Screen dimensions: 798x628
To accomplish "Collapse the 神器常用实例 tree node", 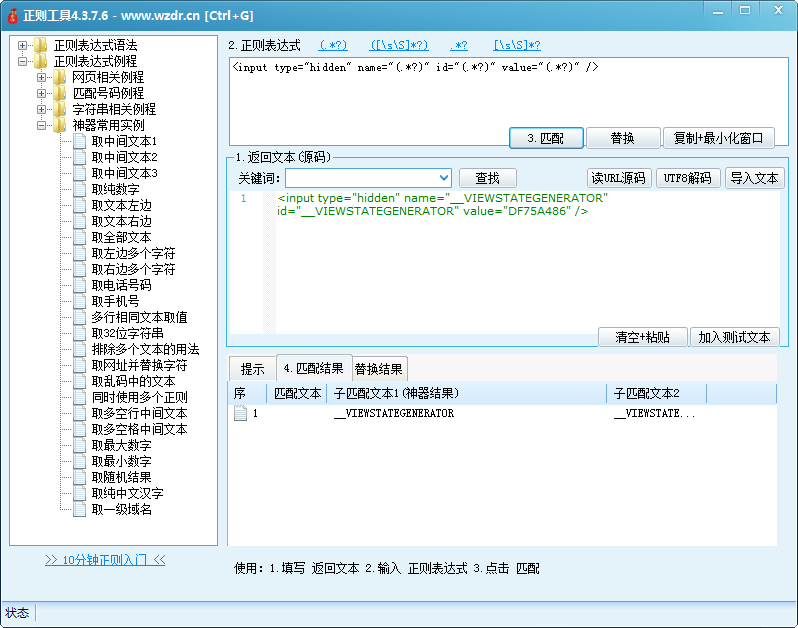I will [41, 125].
